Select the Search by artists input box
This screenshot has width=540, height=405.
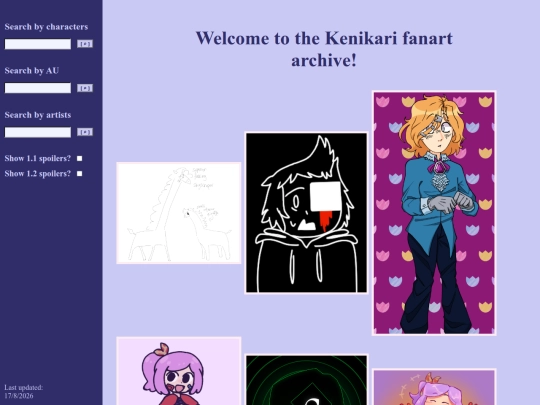38,132
